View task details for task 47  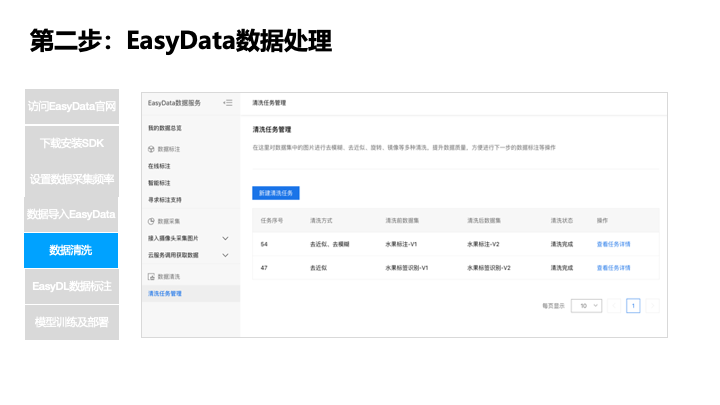613,268
